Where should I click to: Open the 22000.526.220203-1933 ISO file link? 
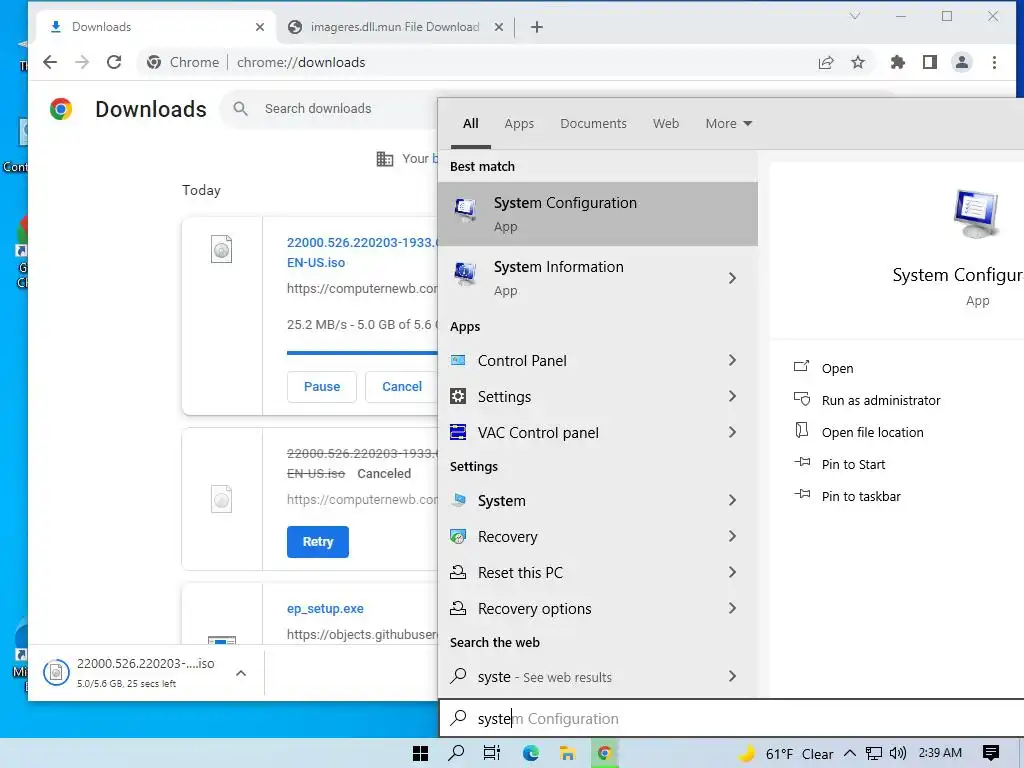(362, 252)
